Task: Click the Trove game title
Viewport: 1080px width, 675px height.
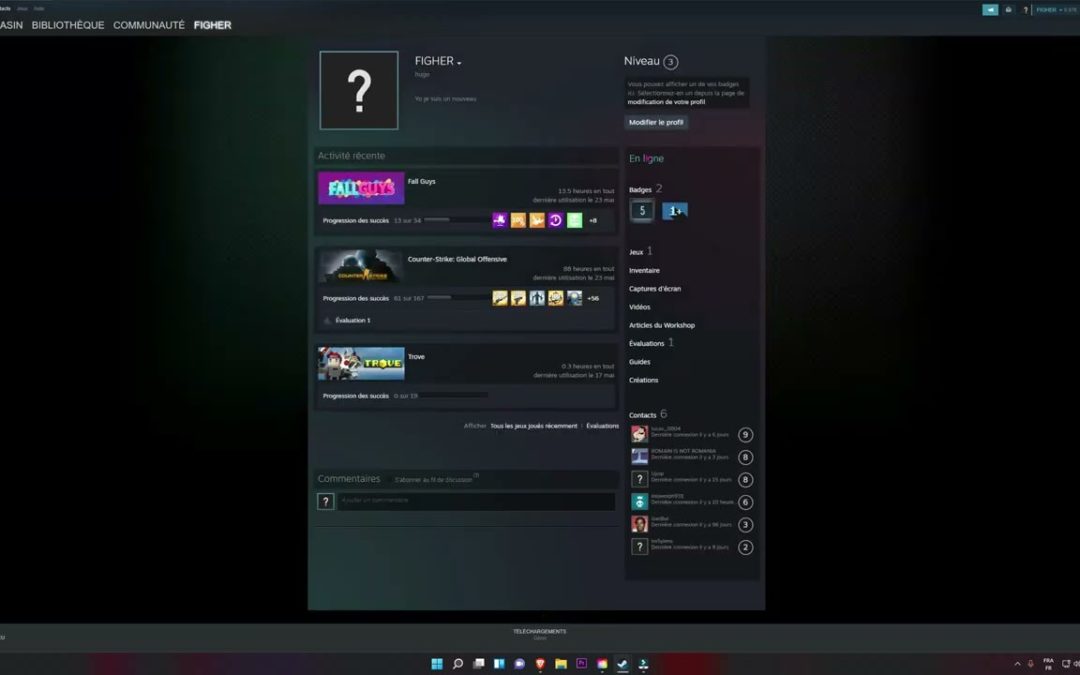Action: point(416,357)
